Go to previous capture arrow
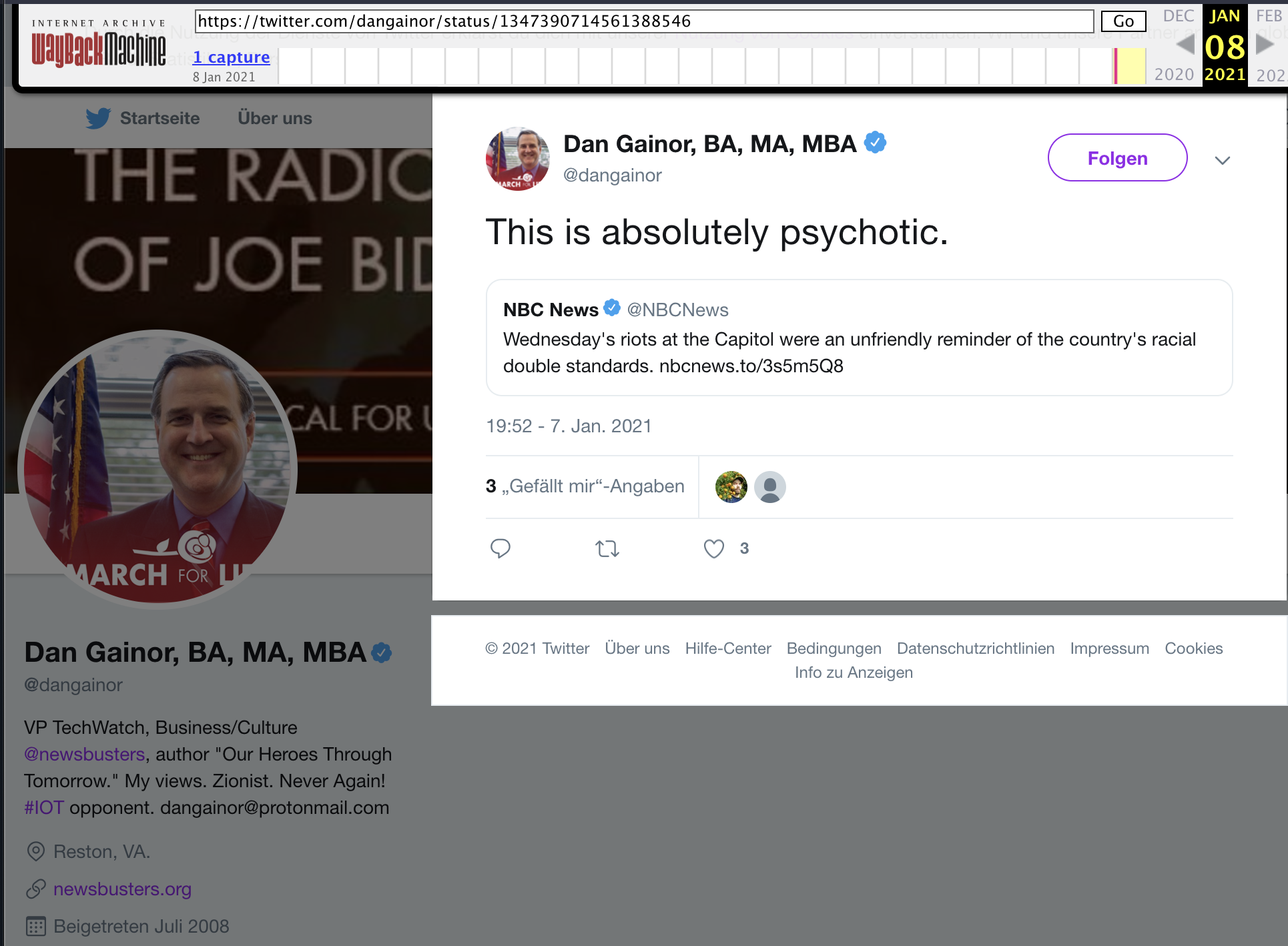1288x946 pixels. (1185, 45)
